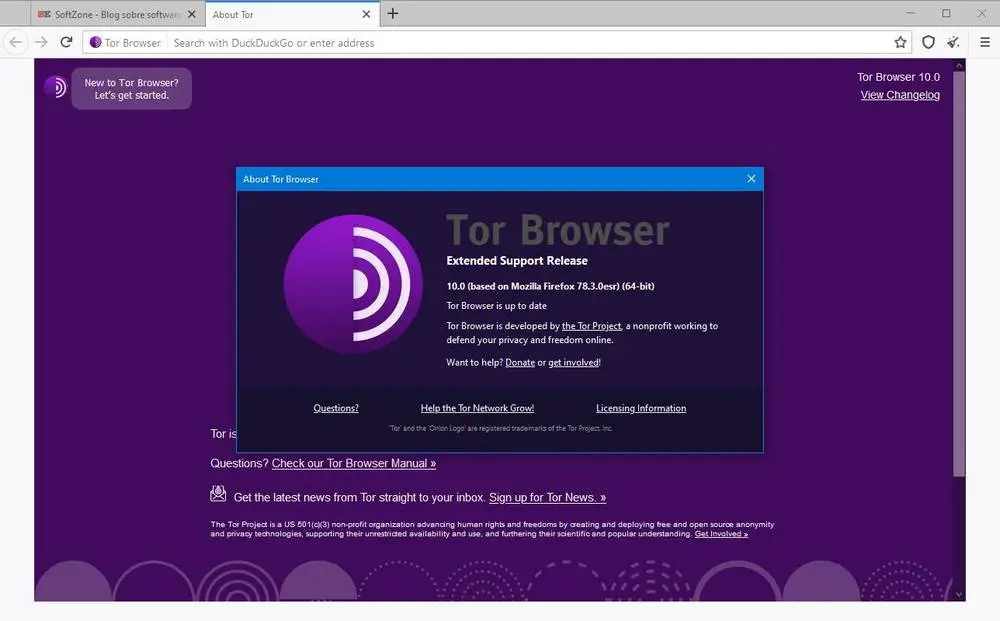Open the hamburger application menu
The image size is (1000, 621).
[x=985, y=43]
